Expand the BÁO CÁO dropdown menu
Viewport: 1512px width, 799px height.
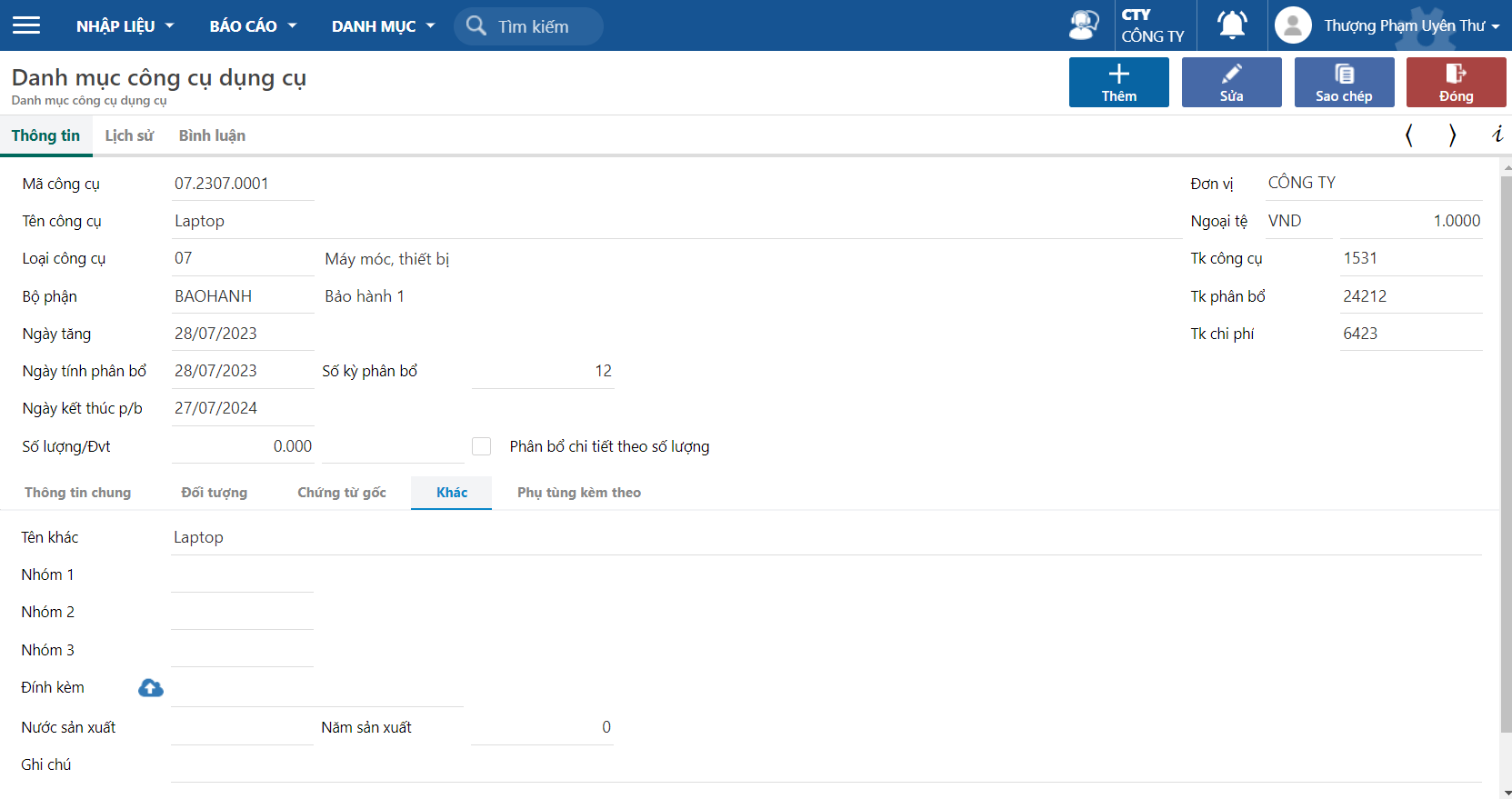tap(252, 26)
